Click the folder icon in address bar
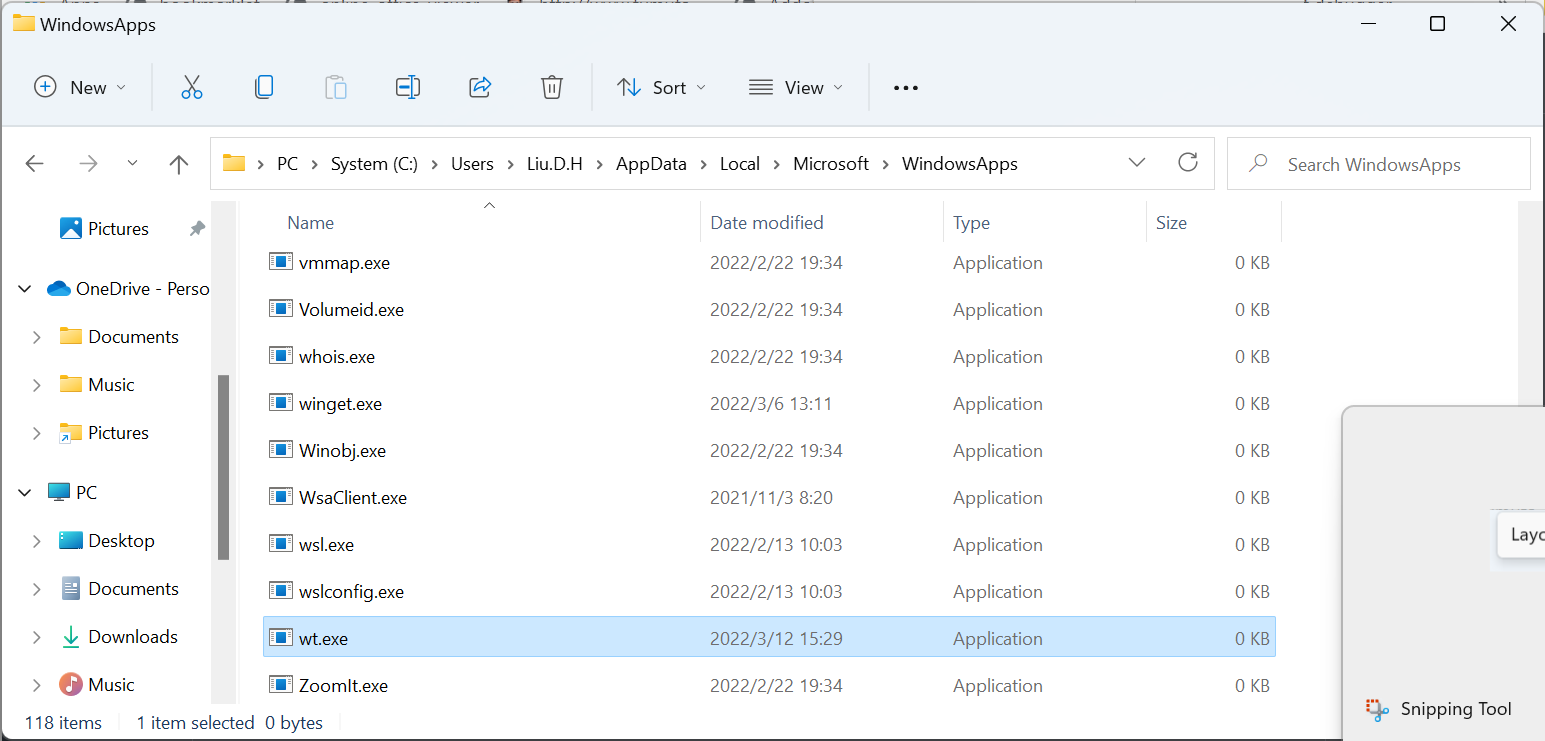This screenshot has height=741, width=1545. point(234,163)
